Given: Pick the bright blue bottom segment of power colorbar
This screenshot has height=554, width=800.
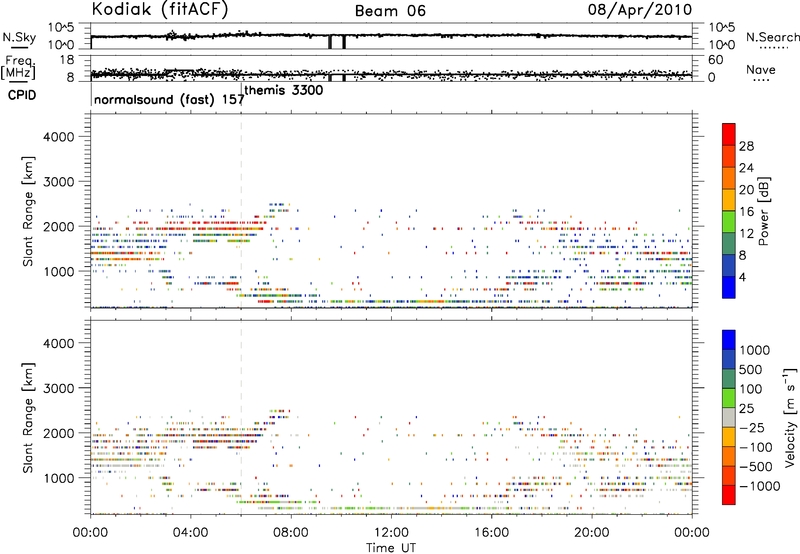Looking at the screenshot, I should pyautogui.click(x=729, y=288).
